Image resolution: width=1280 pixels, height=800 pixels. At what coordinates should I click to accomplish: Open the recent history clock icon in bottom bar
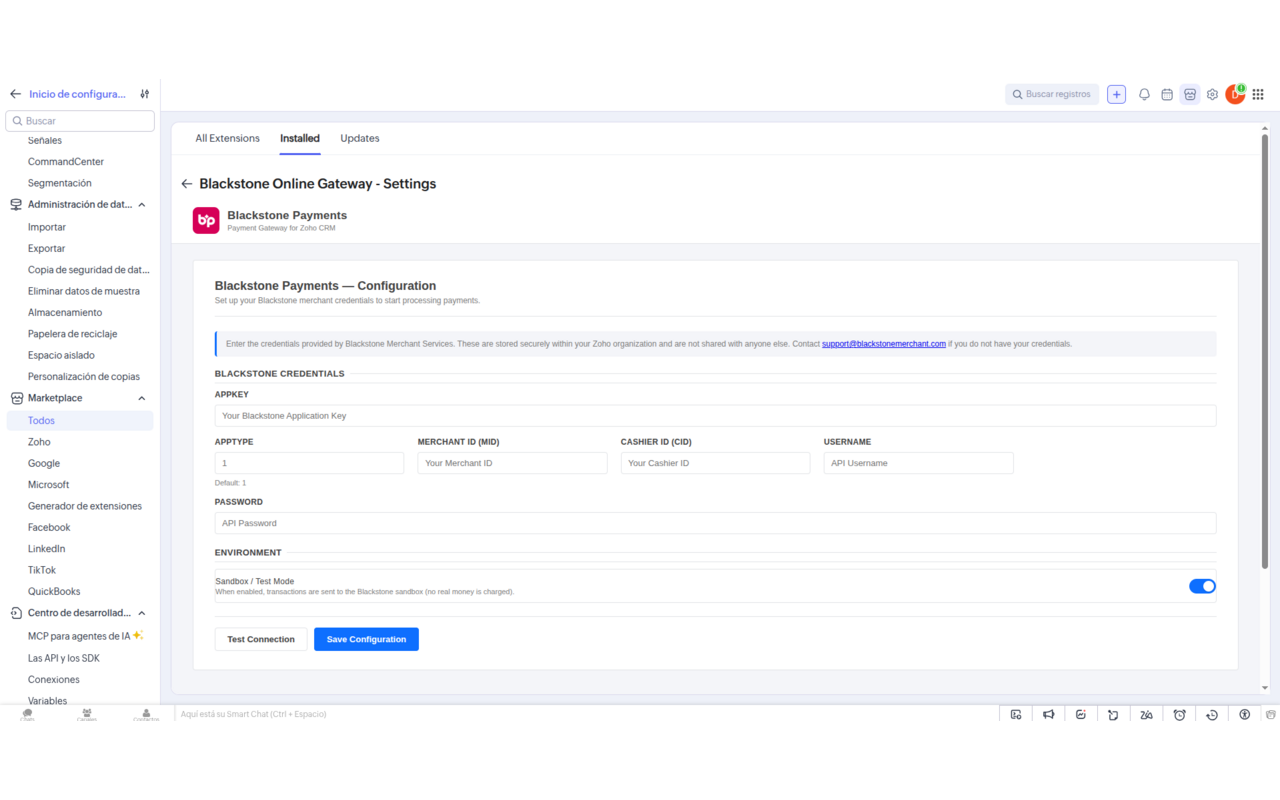1212,714
